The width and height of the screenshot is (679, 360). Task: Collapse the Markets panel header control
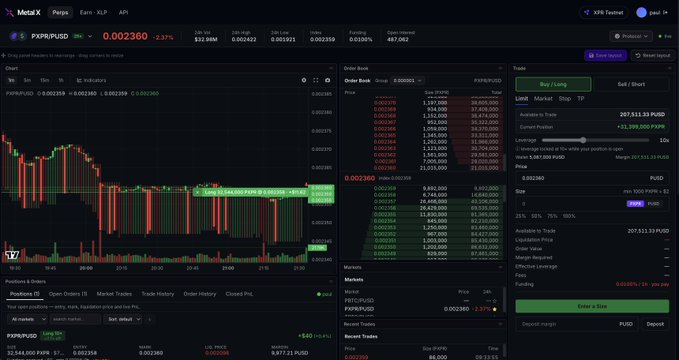click(x=500, y=267)
